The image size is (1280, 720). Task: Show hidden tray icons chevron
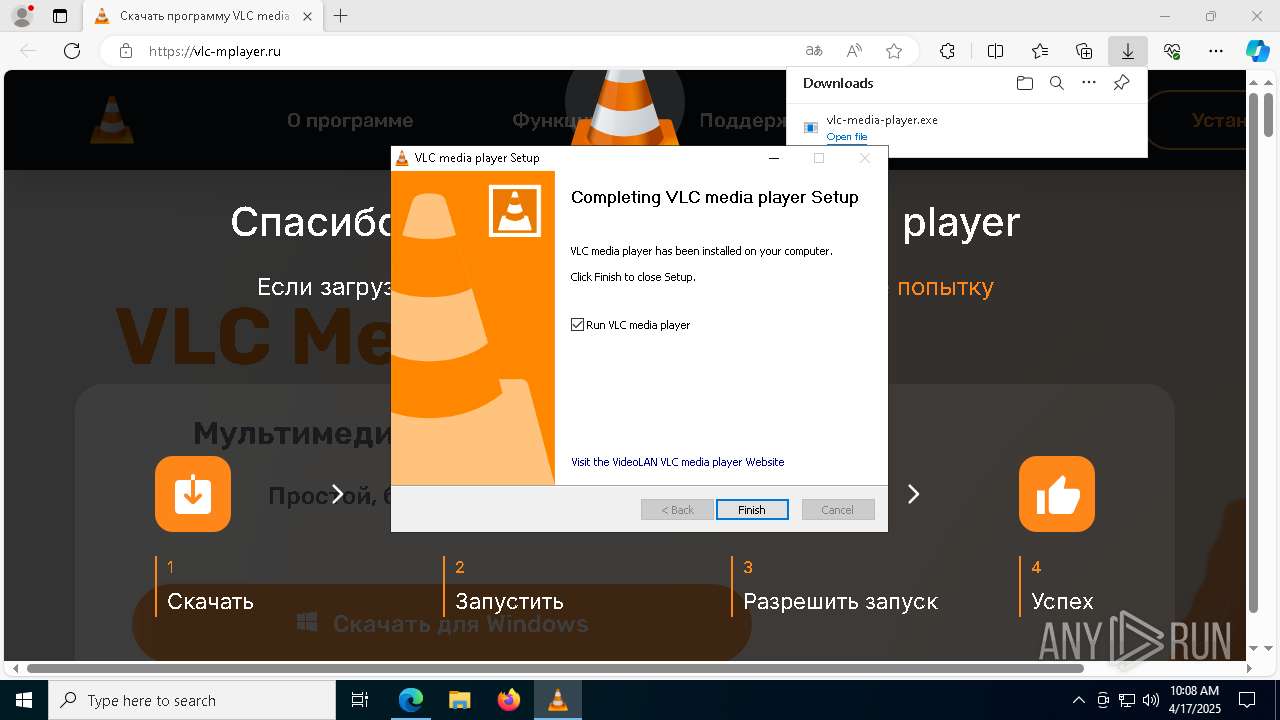[1078, 700]
